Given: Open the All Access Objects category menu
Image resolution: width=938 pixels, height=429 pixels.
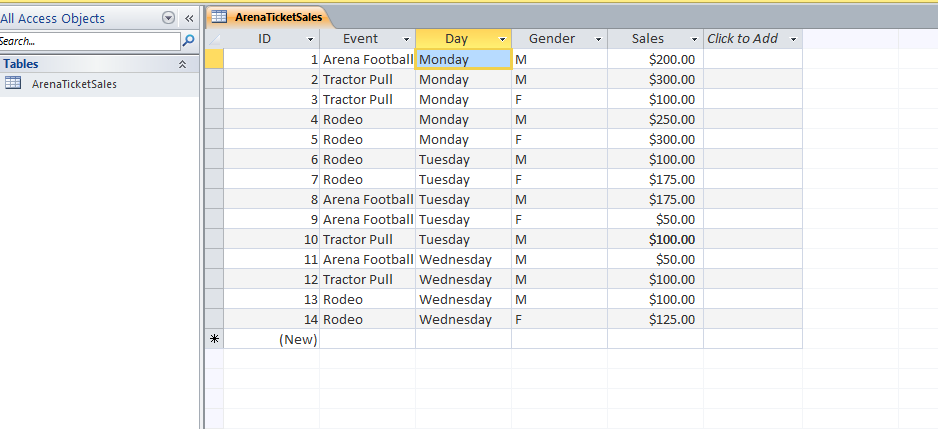Looking at the screenshot, I should point(167,18).
